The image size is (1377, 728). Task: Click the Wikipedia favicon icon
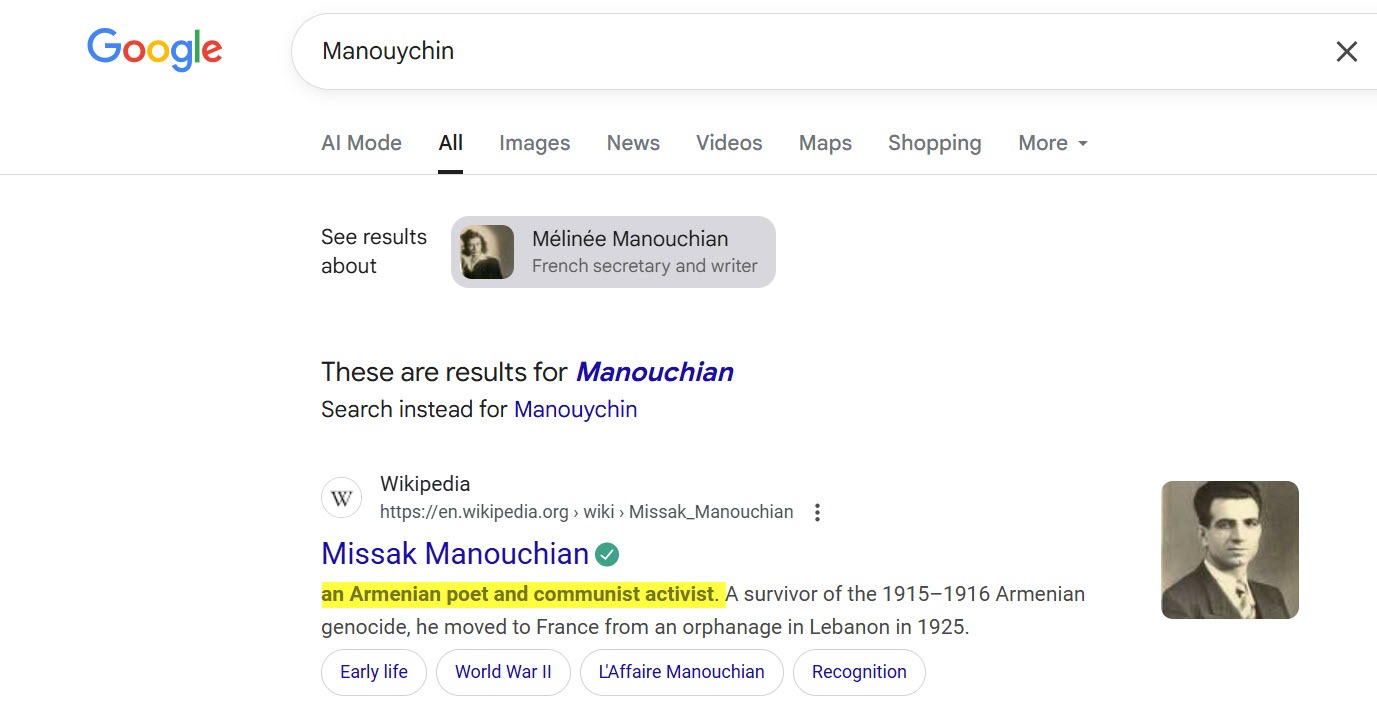point(341,497)
